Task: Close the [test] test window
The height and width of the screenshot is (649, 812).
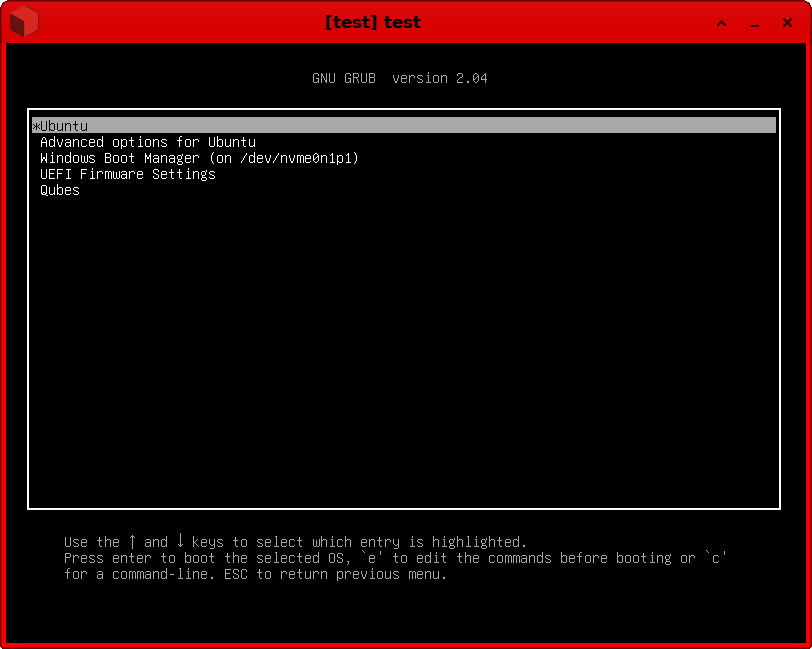Action: click(787, 23)
